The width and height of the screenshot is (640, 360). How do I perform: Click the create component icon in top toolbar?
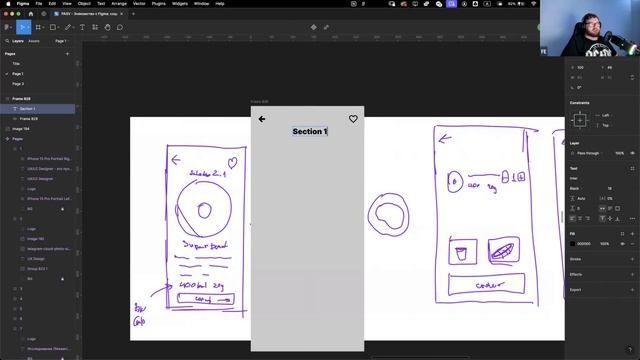tap(313, 27)
